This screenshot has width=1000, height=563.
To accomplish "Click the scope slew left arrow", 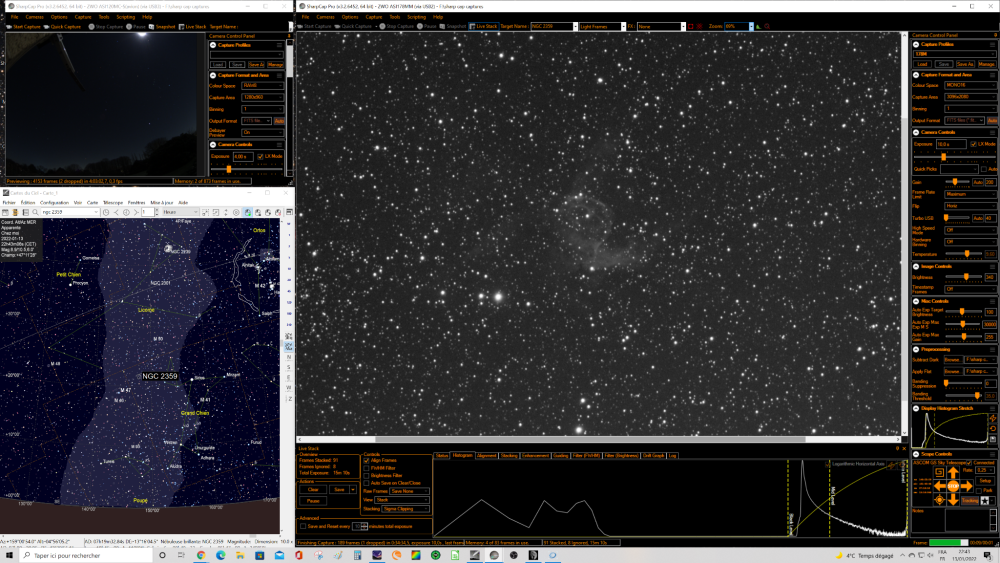I will pos(939,486).
